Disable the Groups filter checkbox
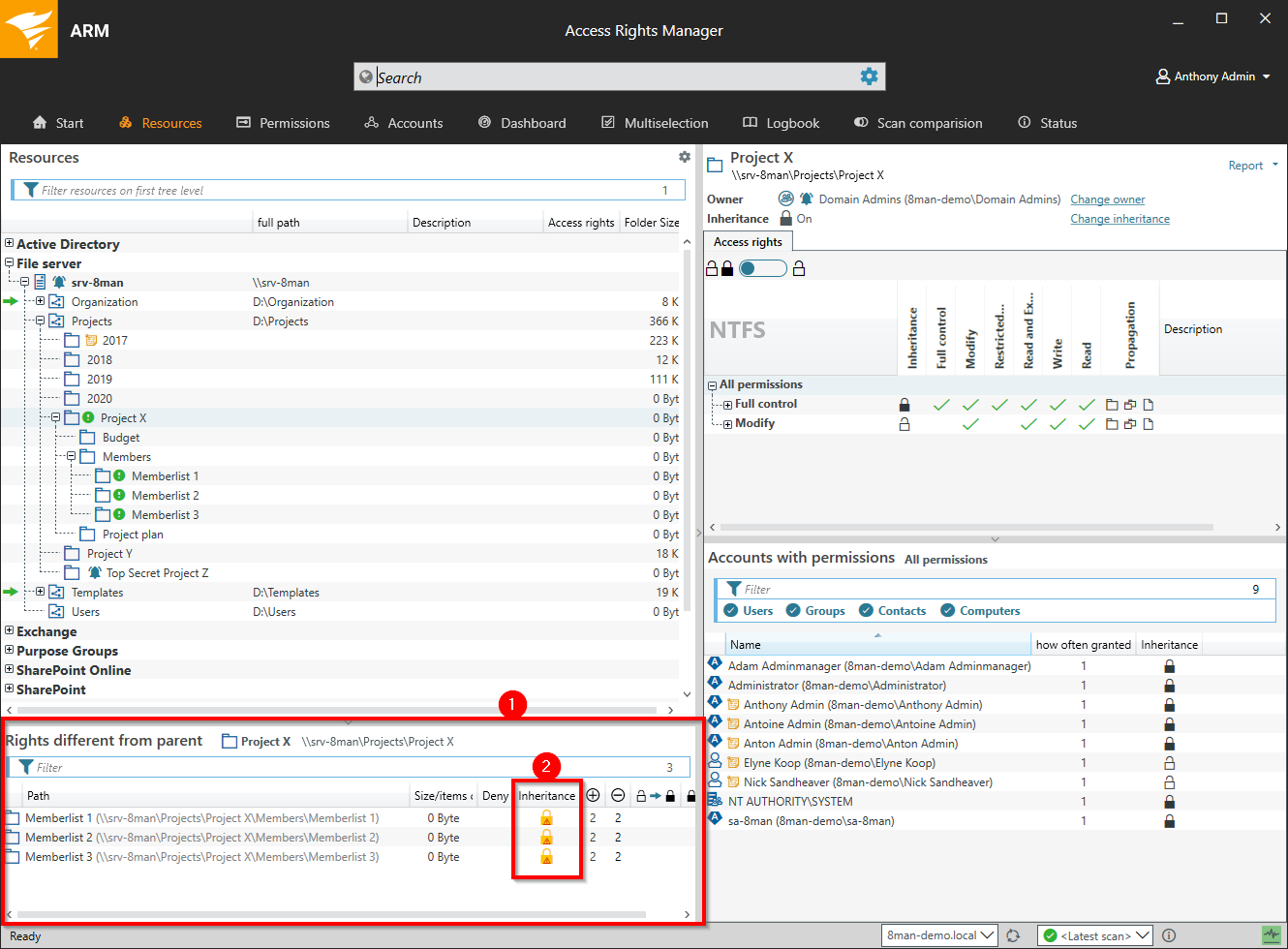The width and height of the screenshot is (1288, 949). click(x=793, y=611)
